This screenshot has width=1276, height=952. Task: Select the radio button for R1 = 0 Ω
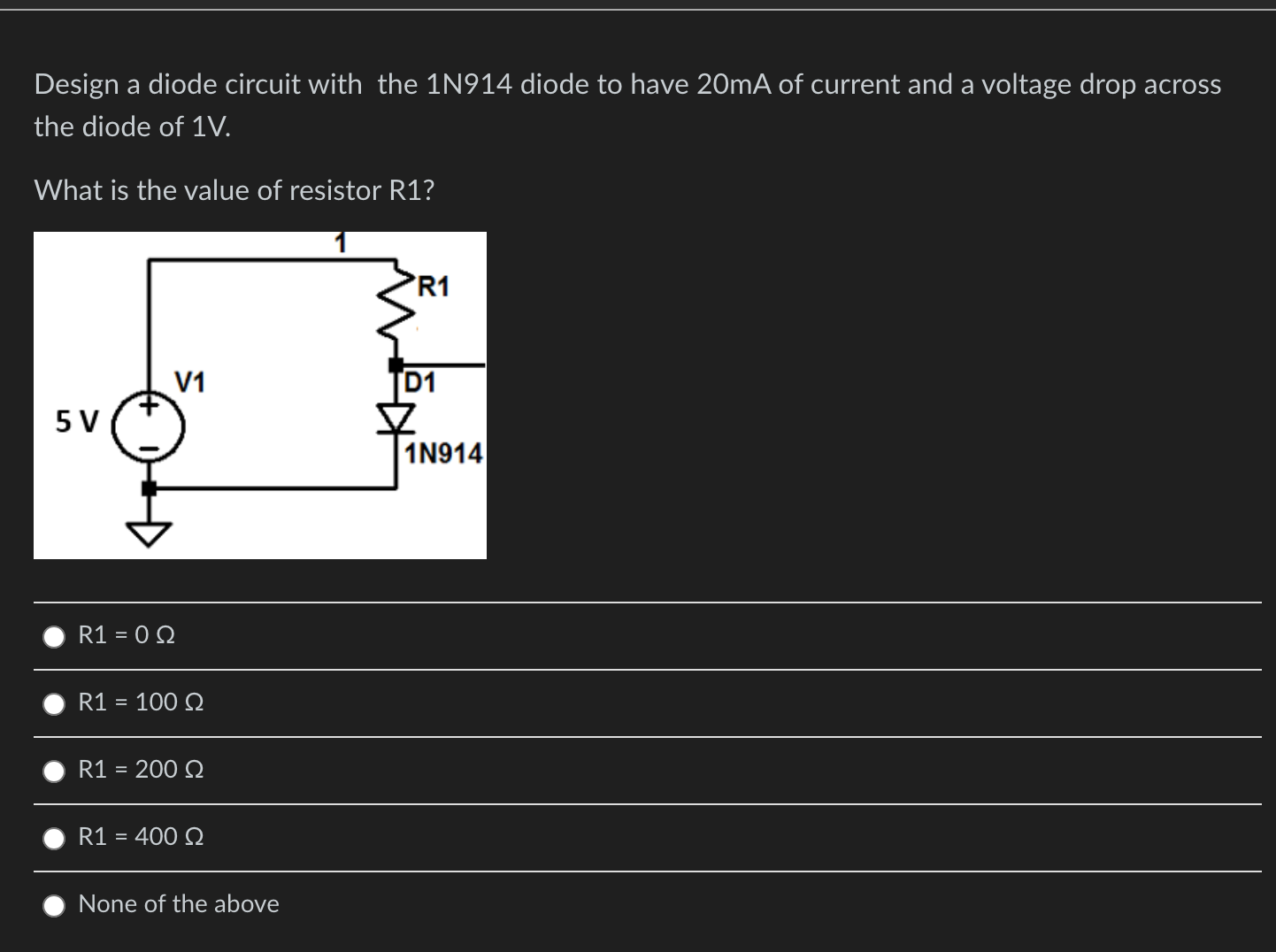pos(54,635)
